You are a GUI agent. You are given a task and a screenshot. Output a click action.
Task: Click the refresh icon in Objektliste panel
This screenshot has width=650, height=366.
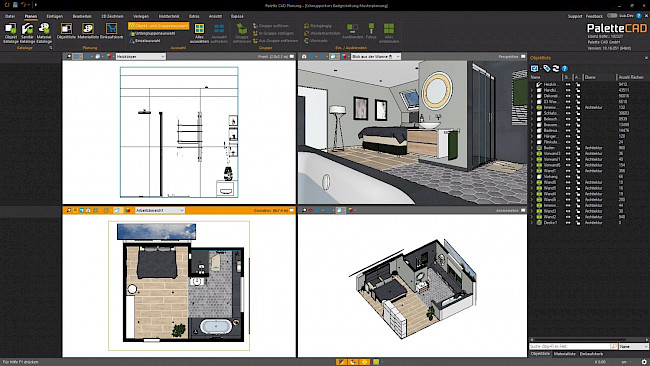556,68
